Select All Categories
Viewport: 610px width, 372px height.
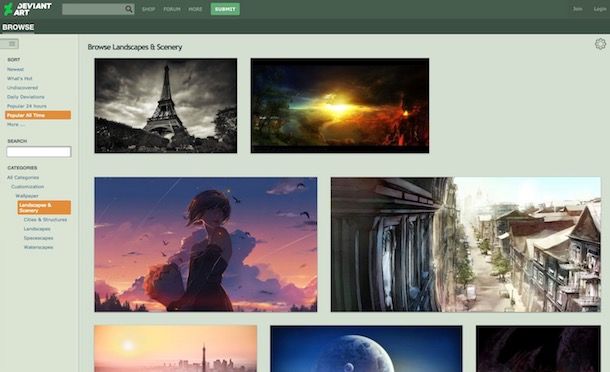click(23, 177)
